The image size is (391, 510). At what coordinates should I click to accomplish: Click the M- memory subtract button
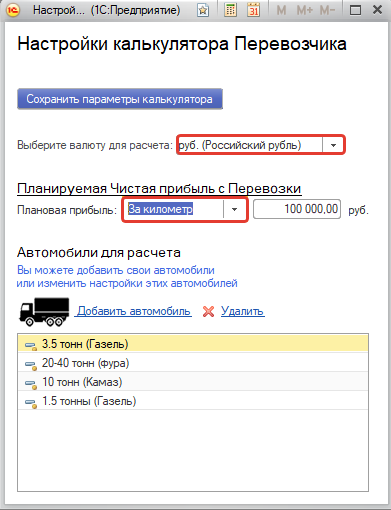327,11
